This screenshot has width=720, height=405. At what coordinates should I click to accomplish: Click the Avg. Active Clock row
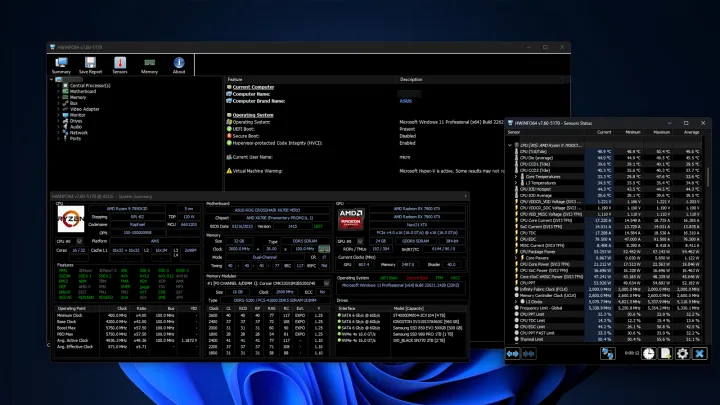pyautogui.click(x=128, y=340)
